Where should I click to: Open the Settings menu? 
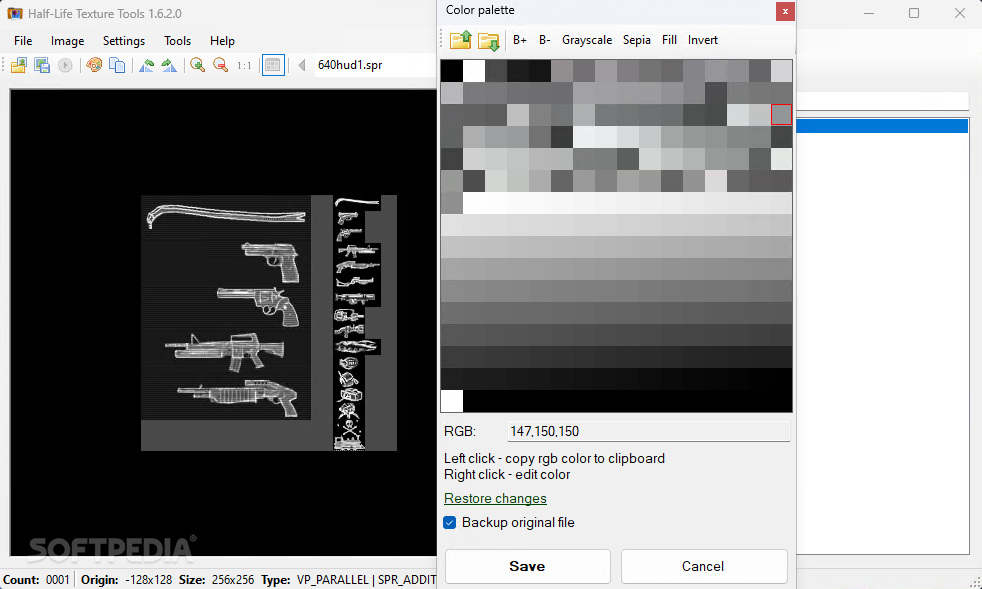point(124,41)
